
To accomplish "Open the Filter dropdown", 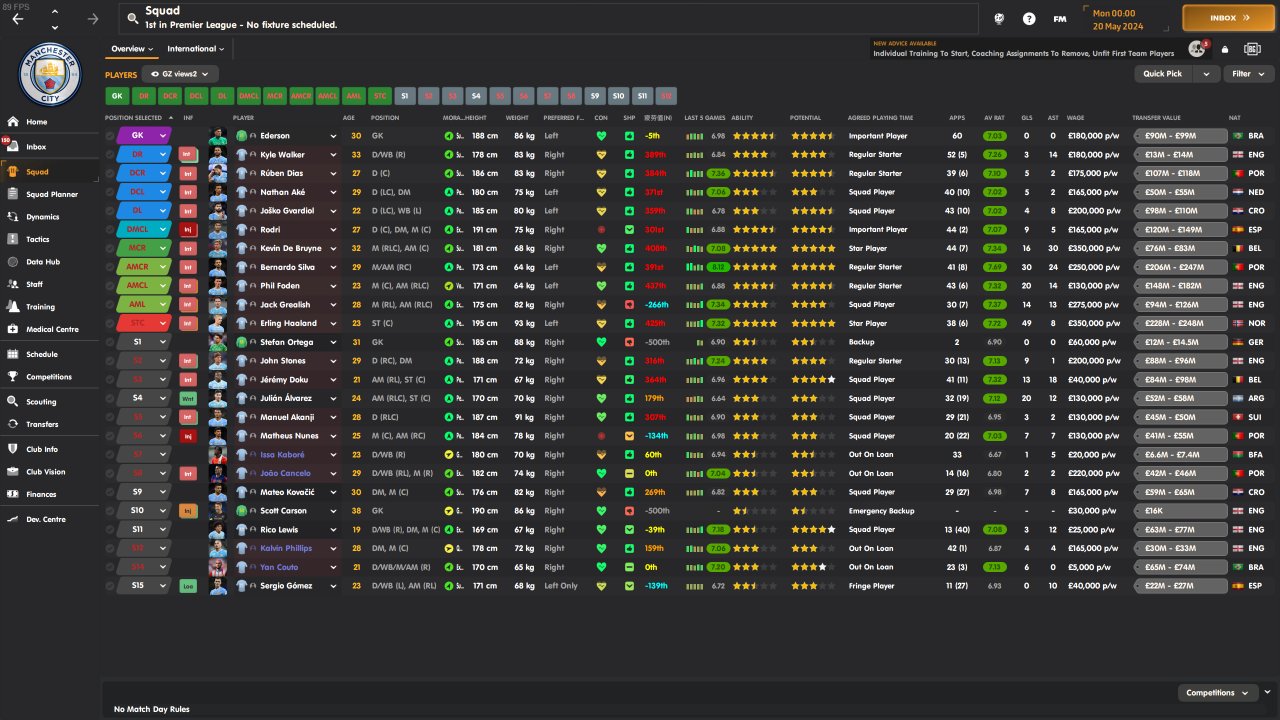I will coord(1248,74).
